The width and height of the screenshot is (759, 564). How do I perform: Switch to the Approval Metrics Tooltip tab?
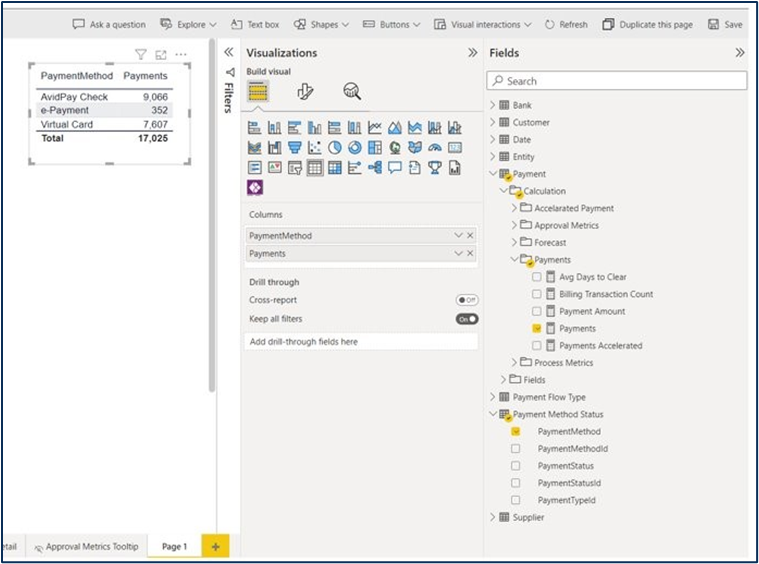tap(87, 547)
